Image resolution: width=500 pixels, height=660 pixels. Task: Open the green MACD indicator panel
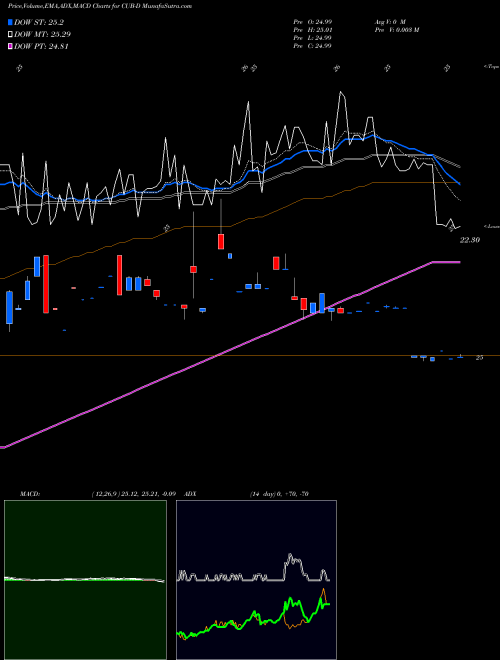[85, 580]
